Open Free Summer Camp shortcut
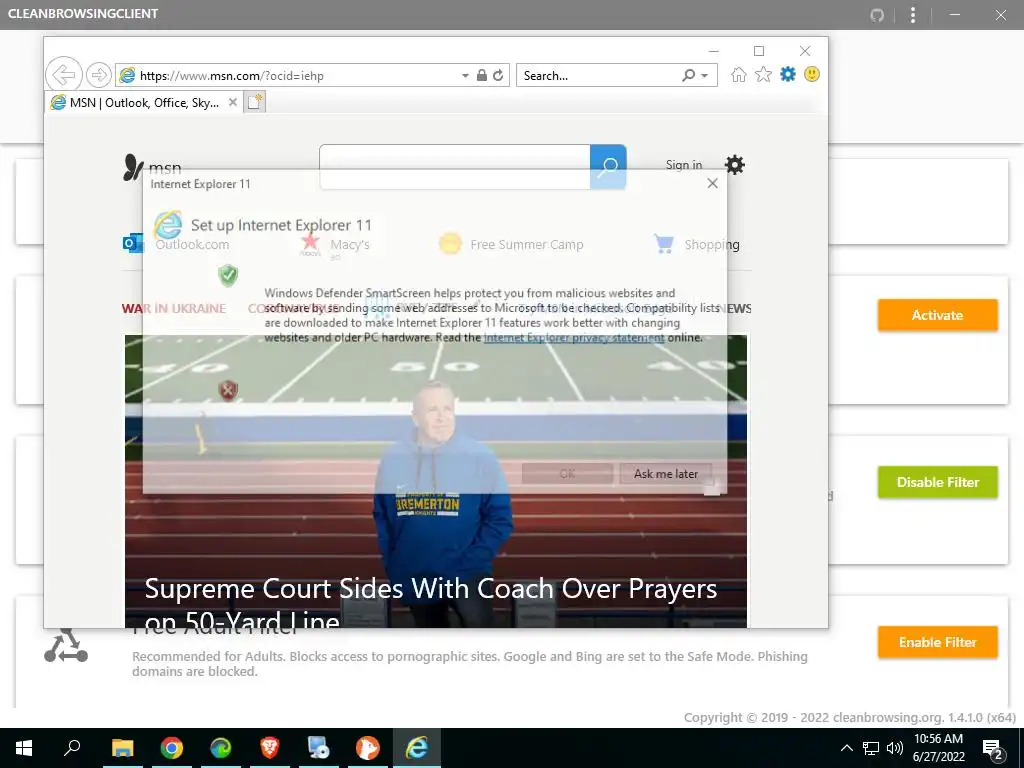This screenshot has width=1024, height=768. pyautogui.click(x=511, y=244)
